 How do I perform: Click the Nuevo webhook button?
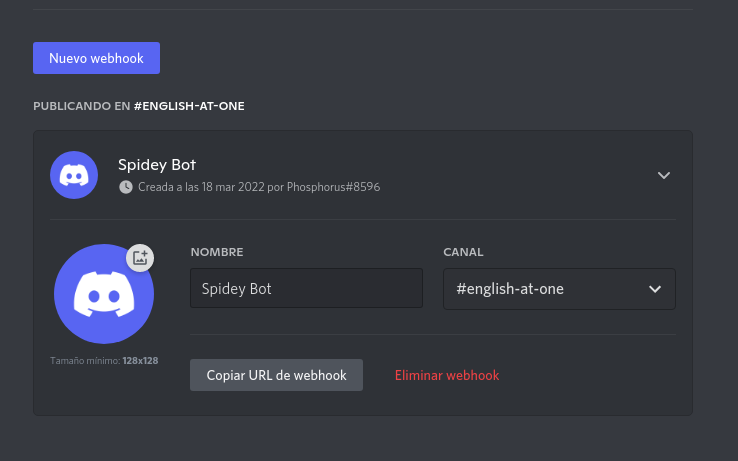coord(96,58)
